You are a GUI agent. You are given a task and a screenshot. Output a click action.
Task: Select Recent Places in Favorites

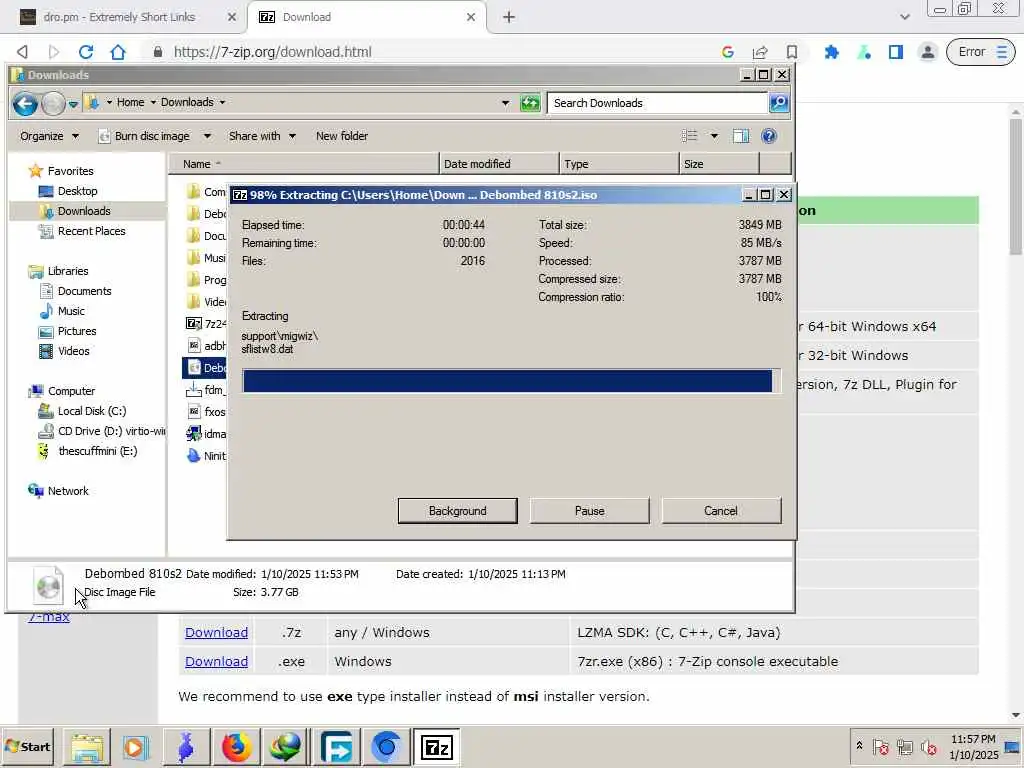pyautogui.click(x=91, y=231)
